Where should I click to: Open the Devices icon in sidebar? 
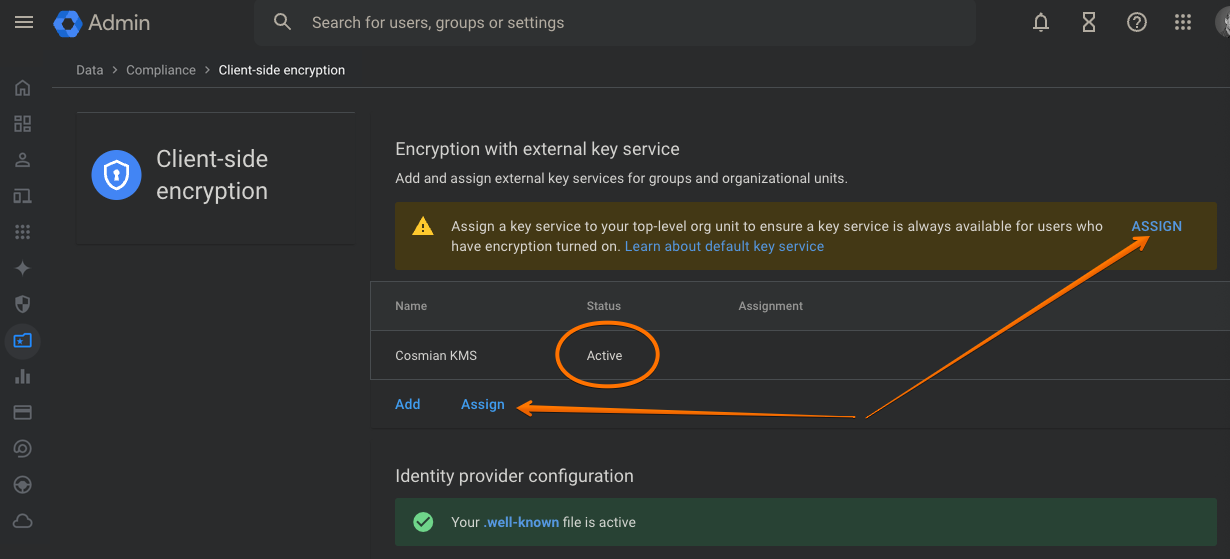pyautogui.click(x=22, y=196)
